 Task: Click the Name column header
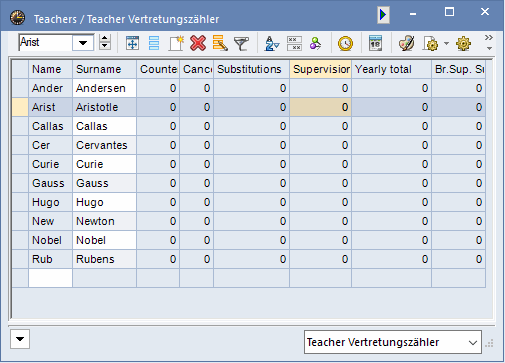[x=50, y=69]
